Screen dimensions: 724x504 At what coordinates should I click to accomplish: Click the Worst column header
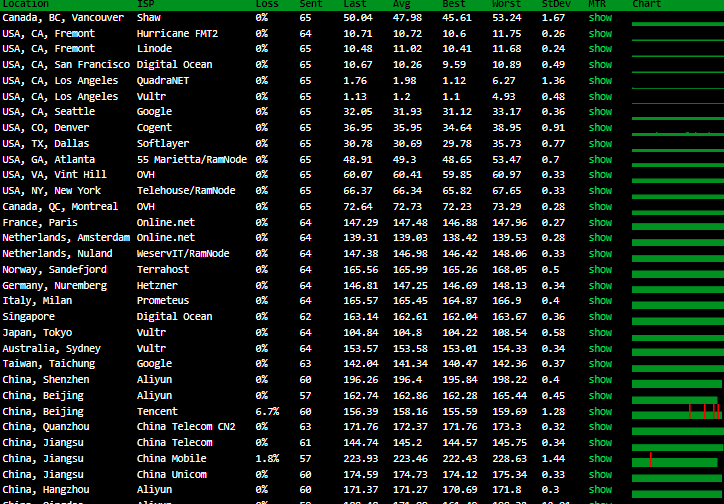(506, 4)
